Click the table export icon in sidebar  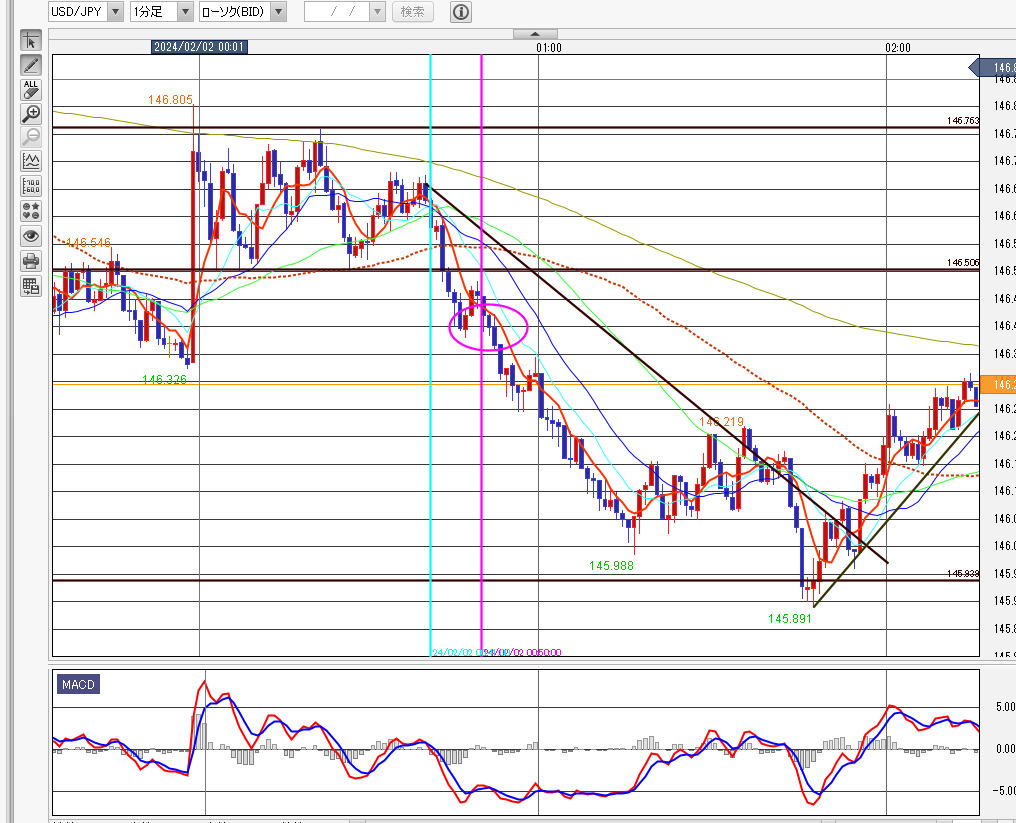(x=31, y=287)
